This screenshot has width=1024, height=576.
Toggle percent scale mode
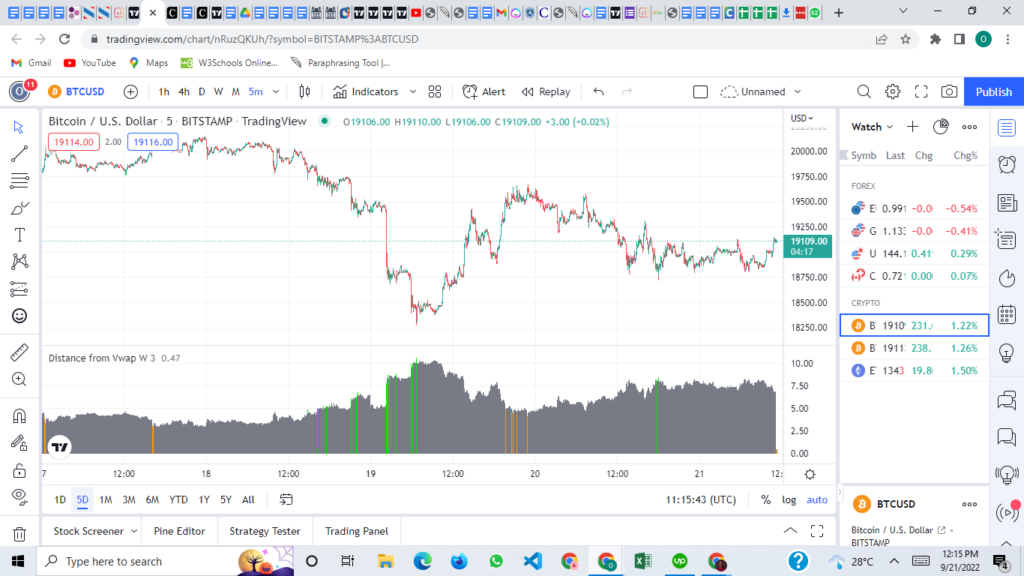[765, 500]
